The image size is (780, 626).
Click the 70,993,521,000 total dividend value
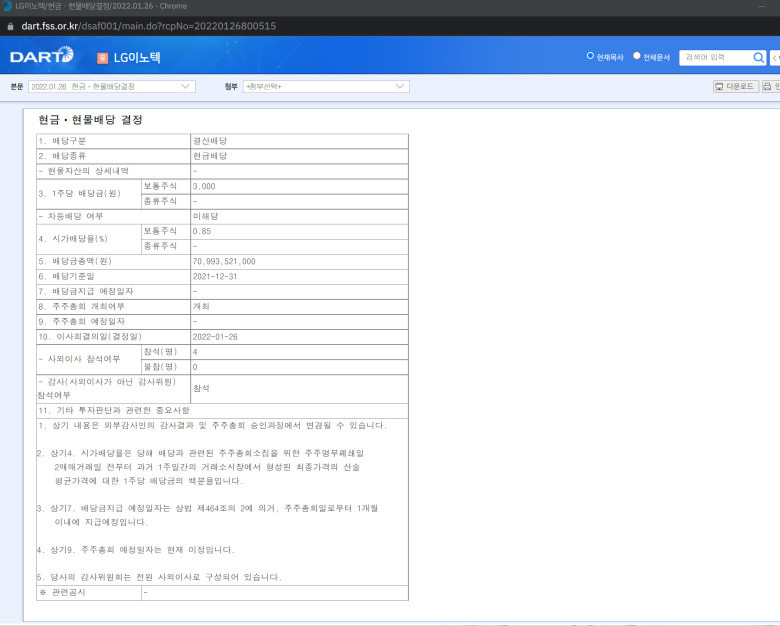tap(224, 261)
